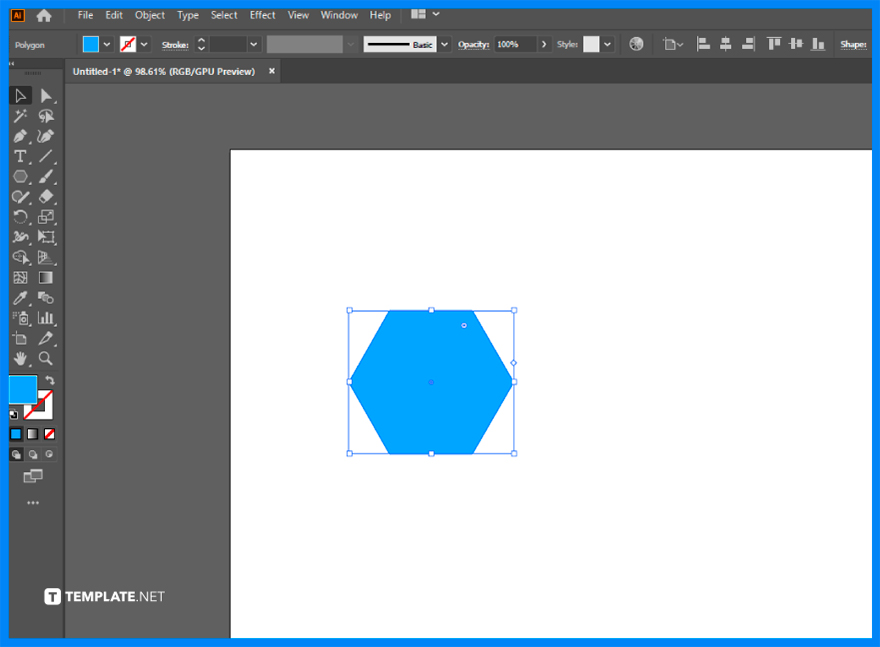Viewport: 880px width, 647px height.
Task: Switch to Draw Behind mode
Action: click(33, 454)
